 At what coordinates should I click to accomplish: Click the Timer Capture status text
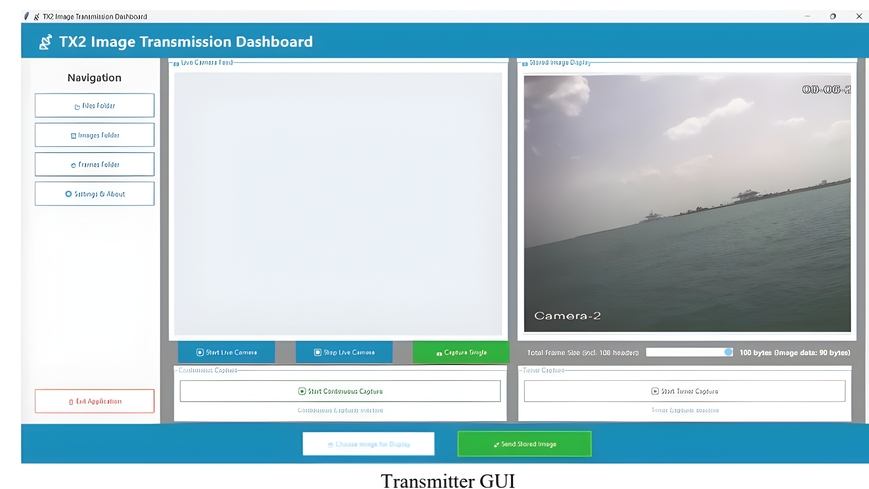tap(685, 410)
